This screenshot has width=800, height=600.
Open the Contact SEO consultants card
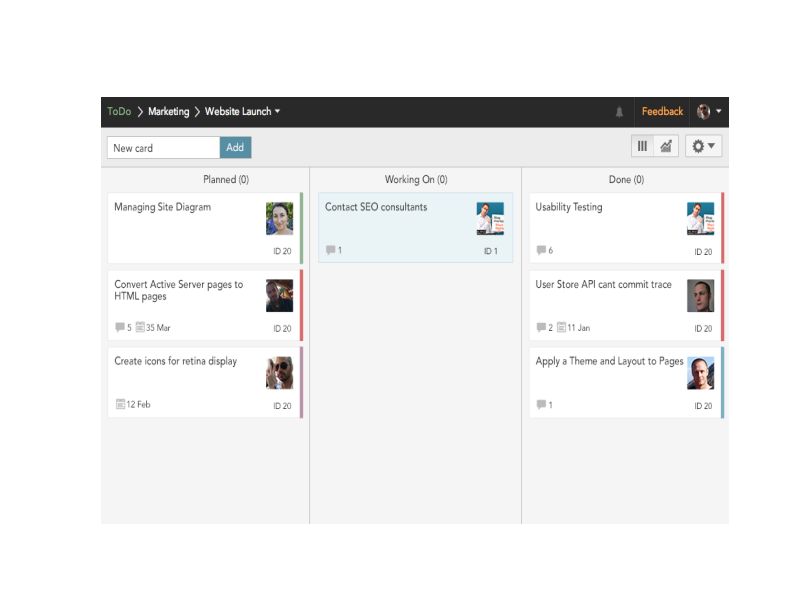(415, 228)
